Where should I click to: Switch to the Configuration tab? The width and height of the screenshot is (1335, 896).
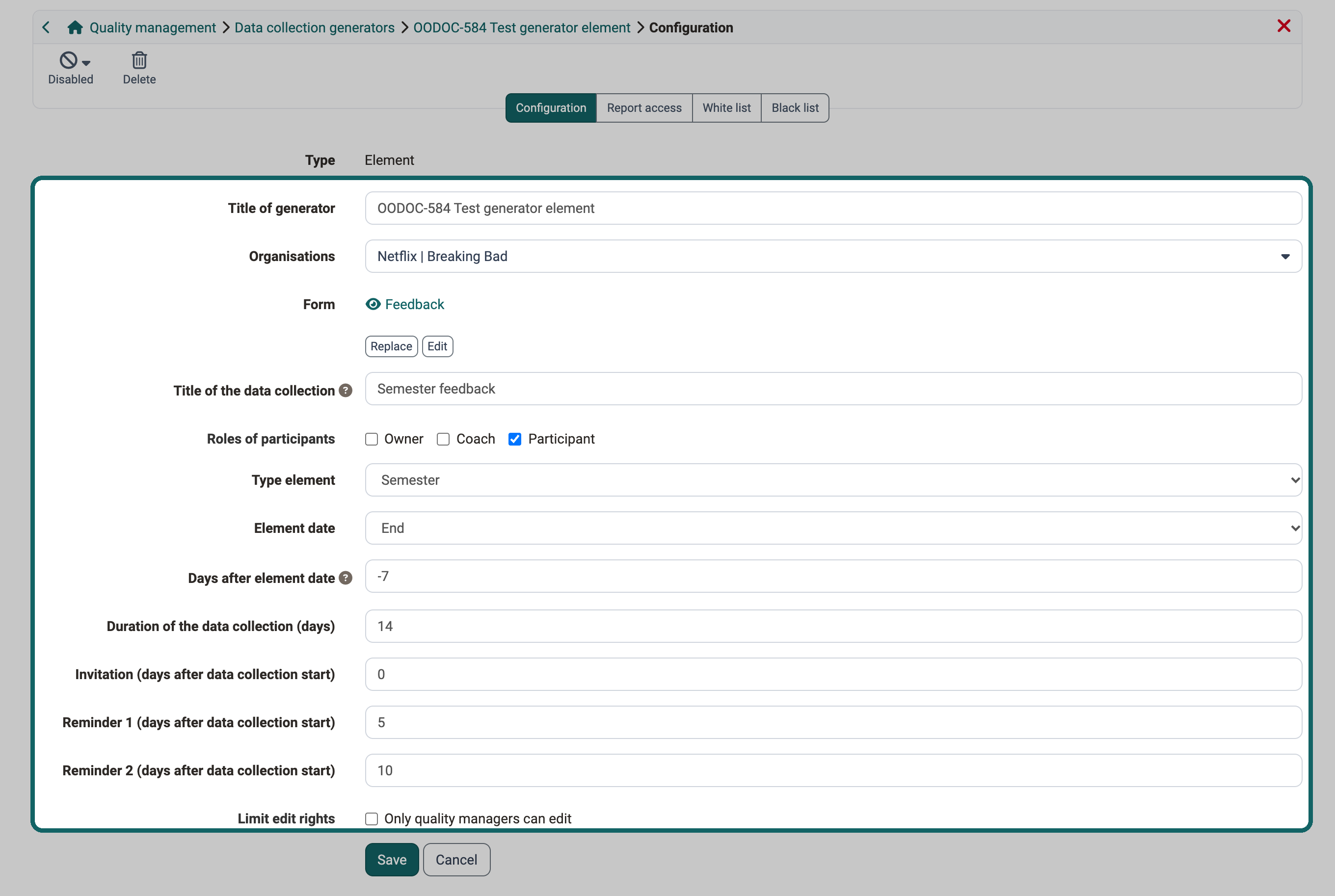point(551,107)
